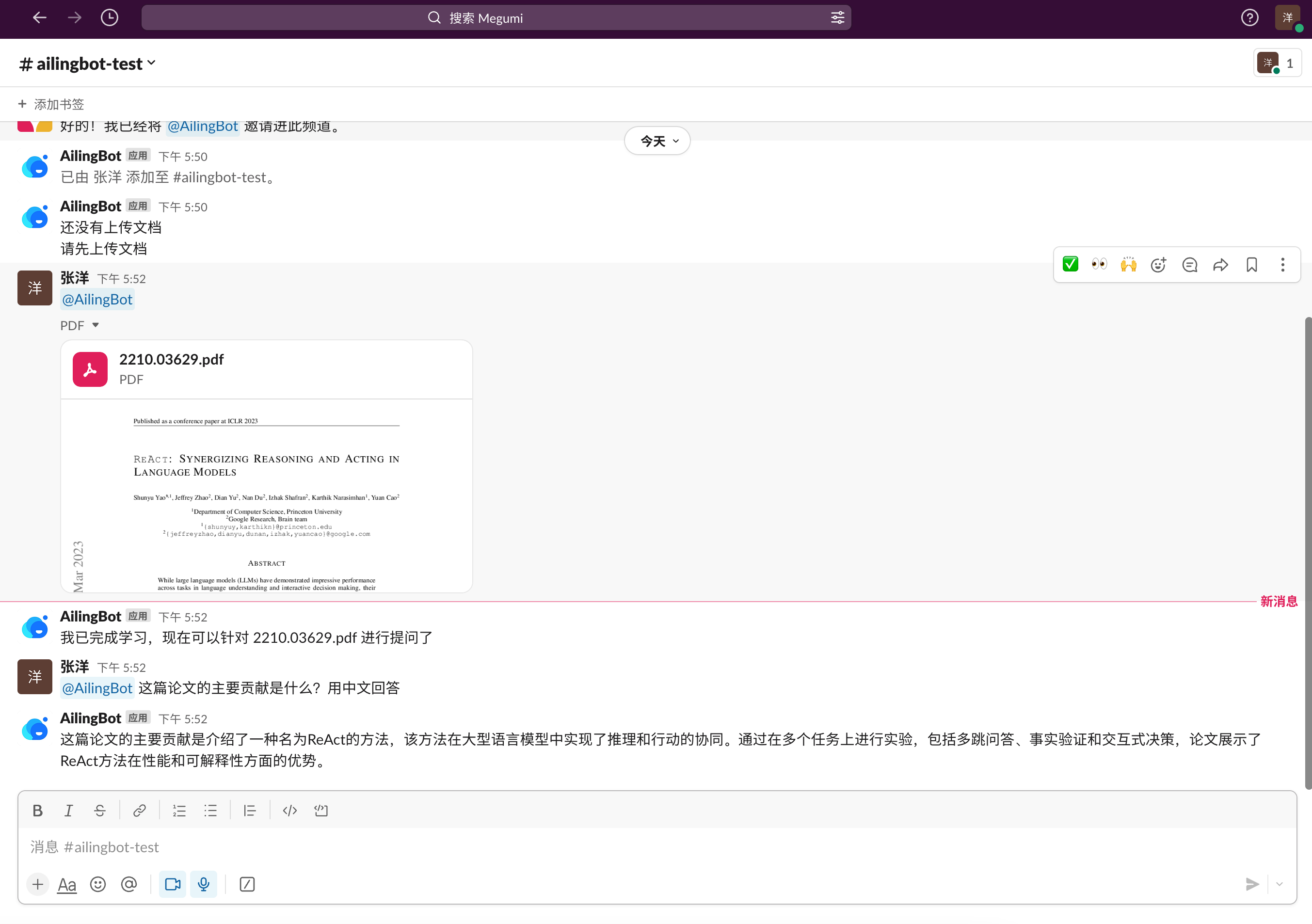Screen dimensions: 1312x924
Task: Click the @AilingBot mention link
Action: point(97,299)
